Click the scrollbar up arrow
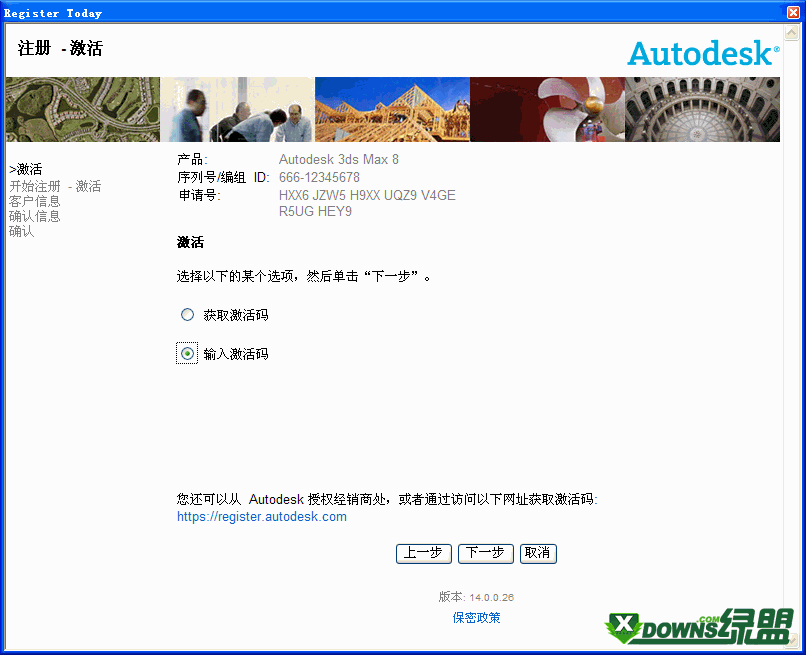 click(x=791, y=33)
